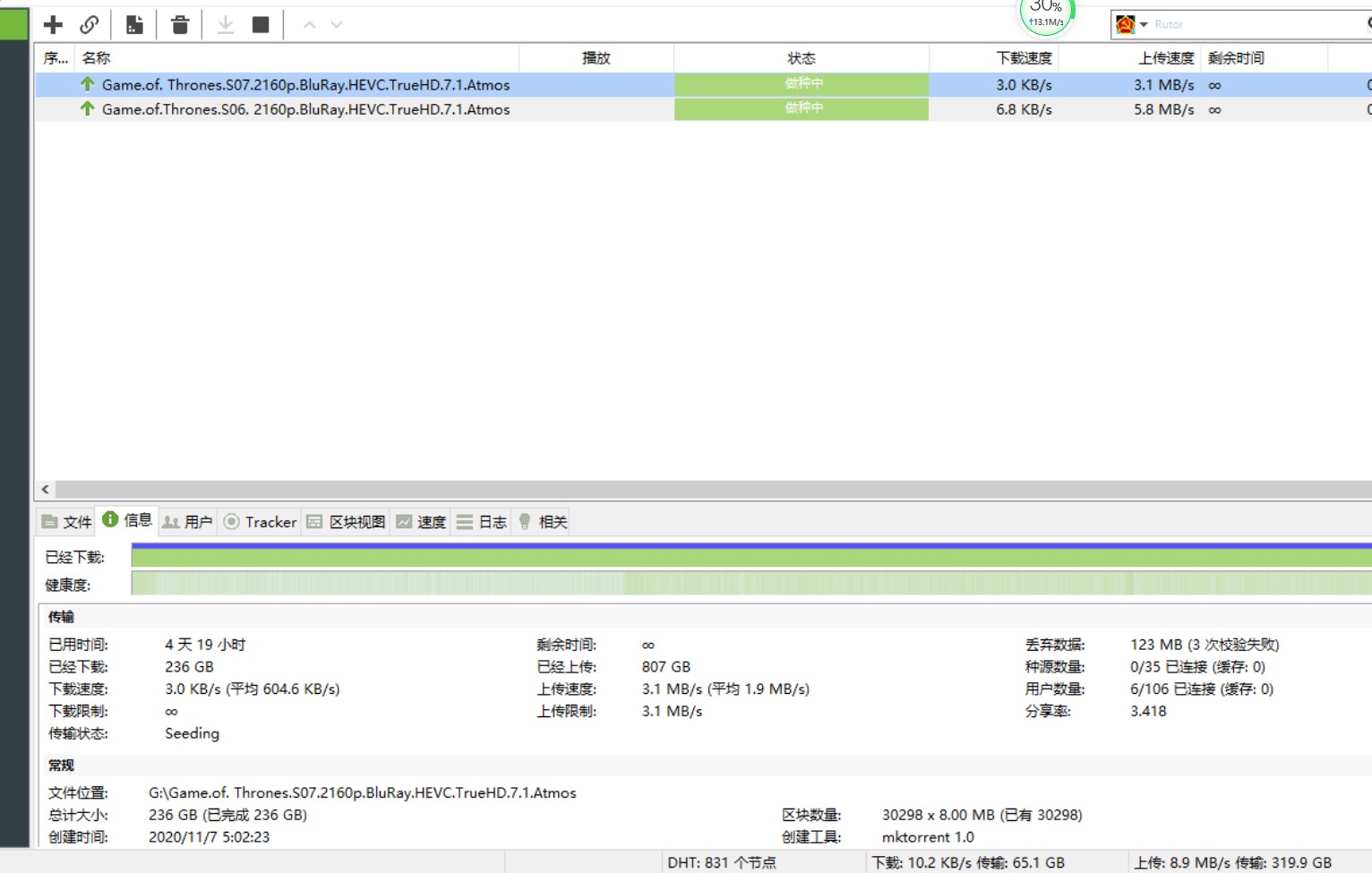Image resolution: width=1372 pixels, height=873 pixels.
Task: Open the Tracker tab
Action: 260,522
